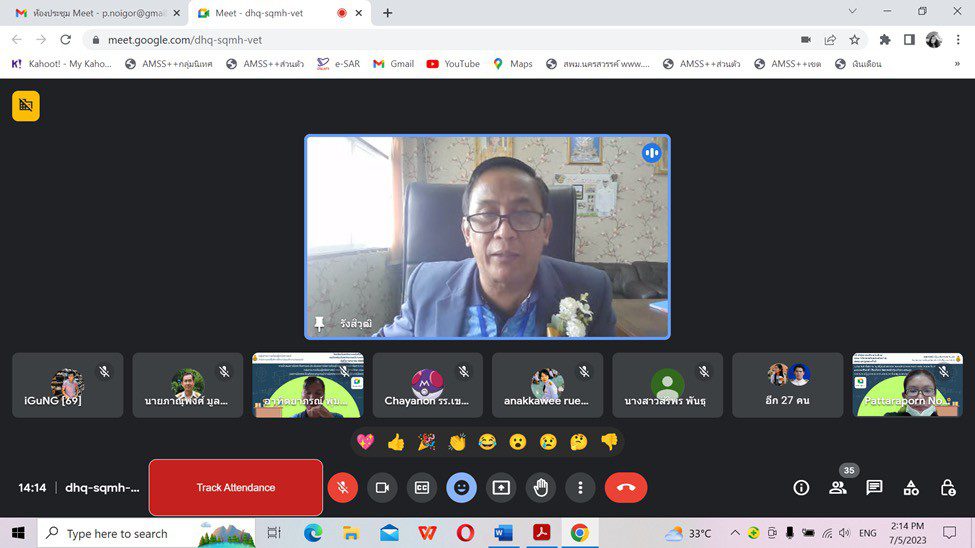Viewport: 975px width, 548px height.
Task: Send the crying face reaction
Action: tap(548, 442)
